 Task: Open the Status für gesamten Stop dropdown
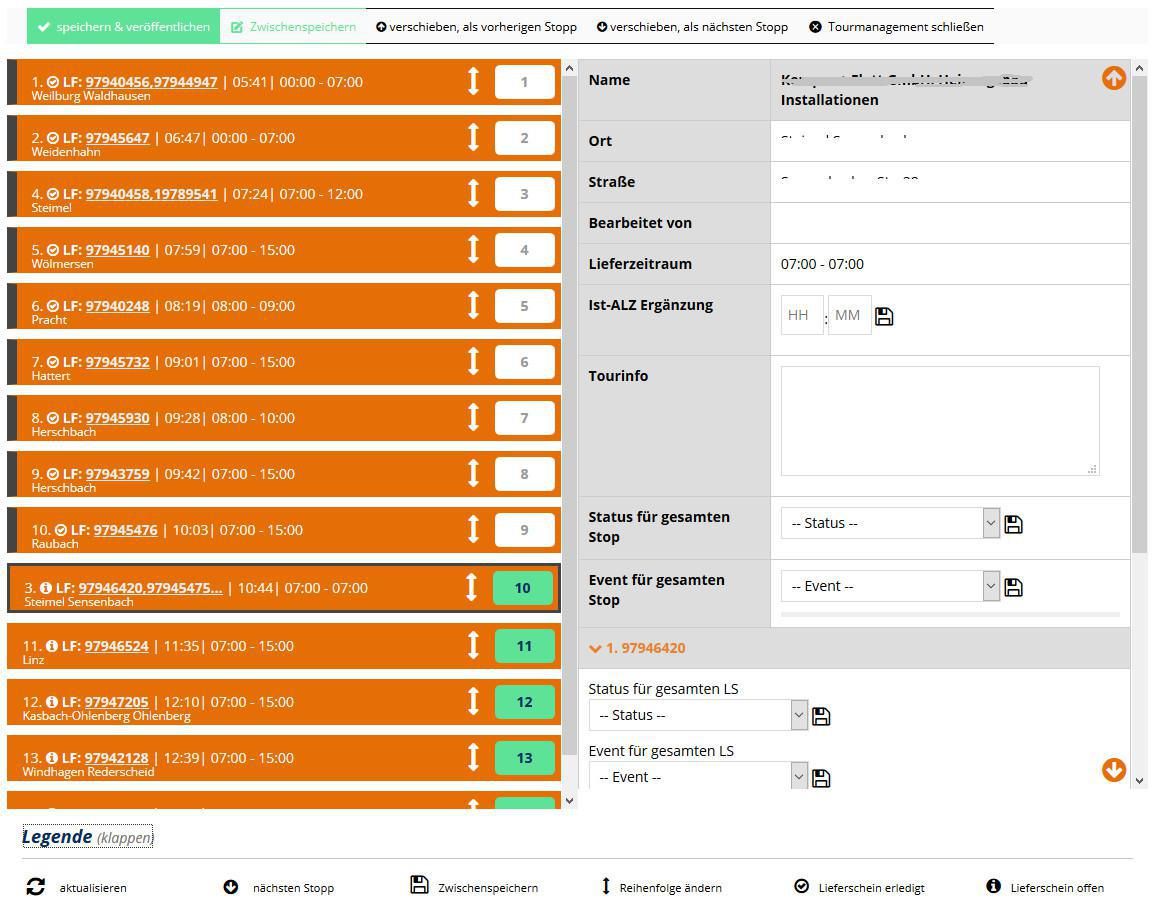[890, 523]
